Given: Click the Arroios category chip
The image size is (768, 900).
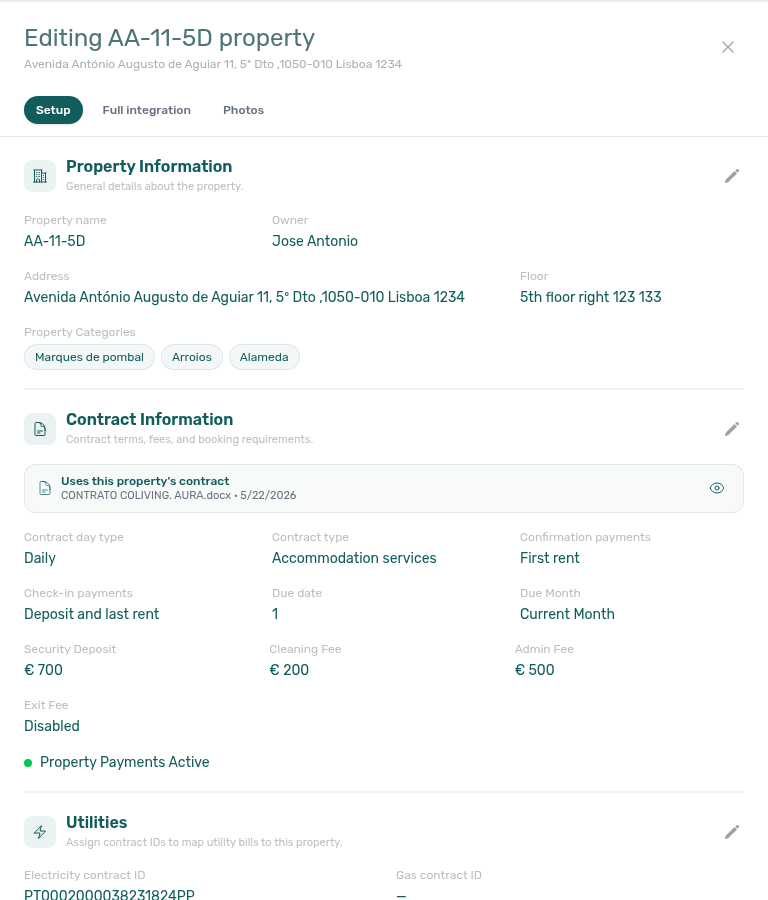Looking at the screenshot, I should (192, 357).
